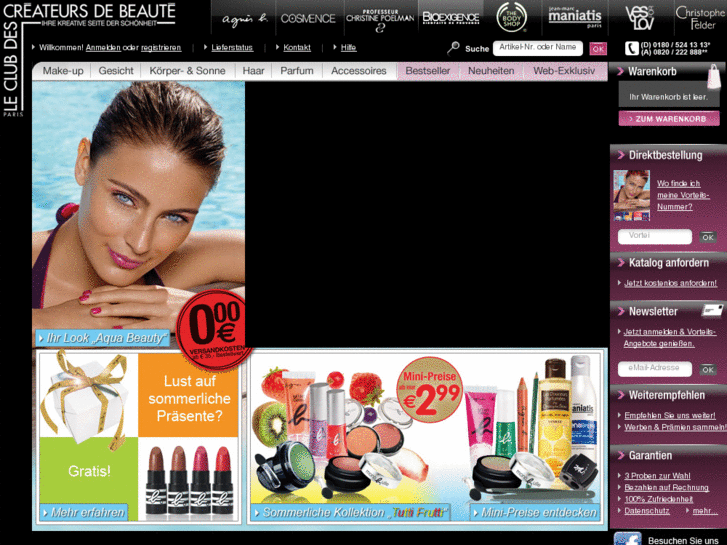Click the four lipsticks product image

(x=188, y=479)
